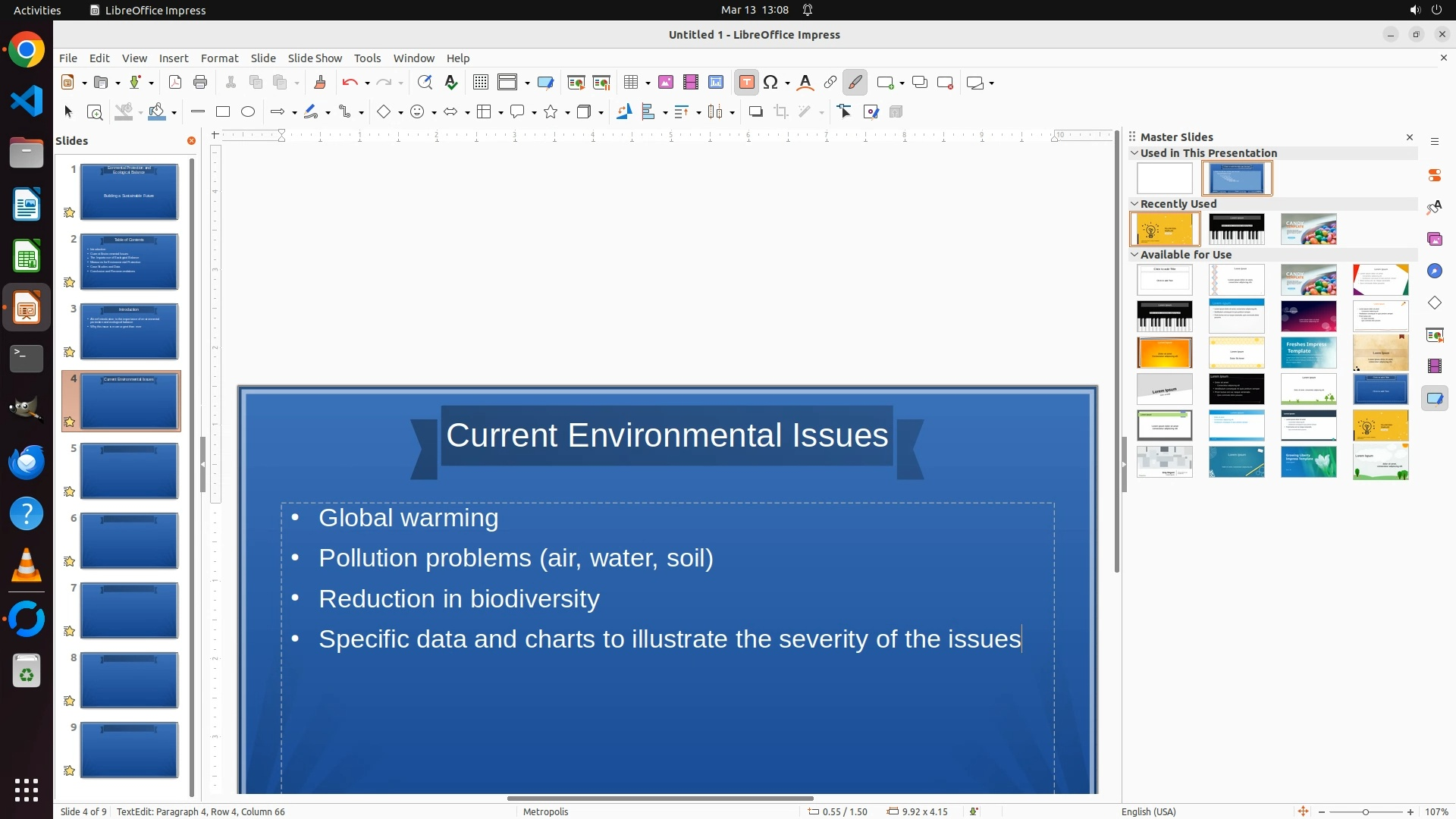Toggle Show Draw Functions highlighter icon
Image resolution: width=1456 pixels, height=819 pixels.
click(x=855, y=83)
